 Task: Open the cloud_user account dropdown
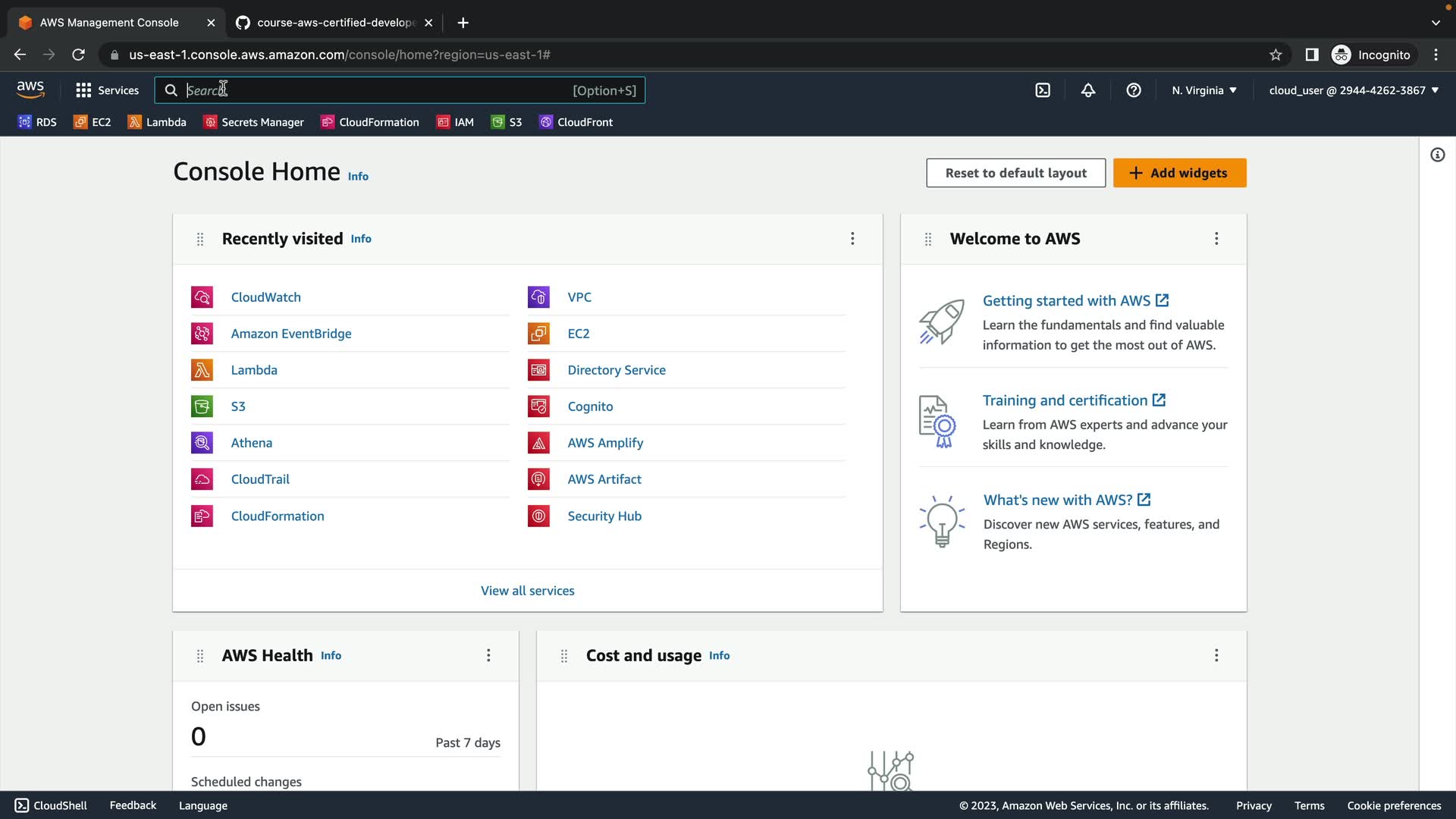coord(1354,90)
